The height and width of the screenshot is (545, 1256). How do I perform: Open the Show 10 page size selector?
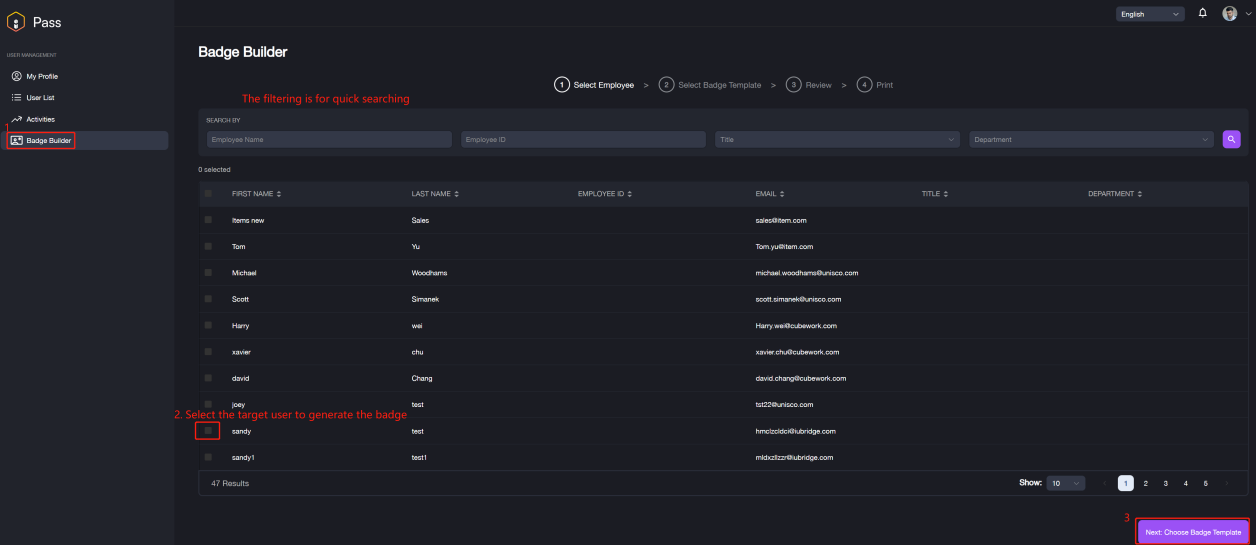click(x=1065, y=483)
